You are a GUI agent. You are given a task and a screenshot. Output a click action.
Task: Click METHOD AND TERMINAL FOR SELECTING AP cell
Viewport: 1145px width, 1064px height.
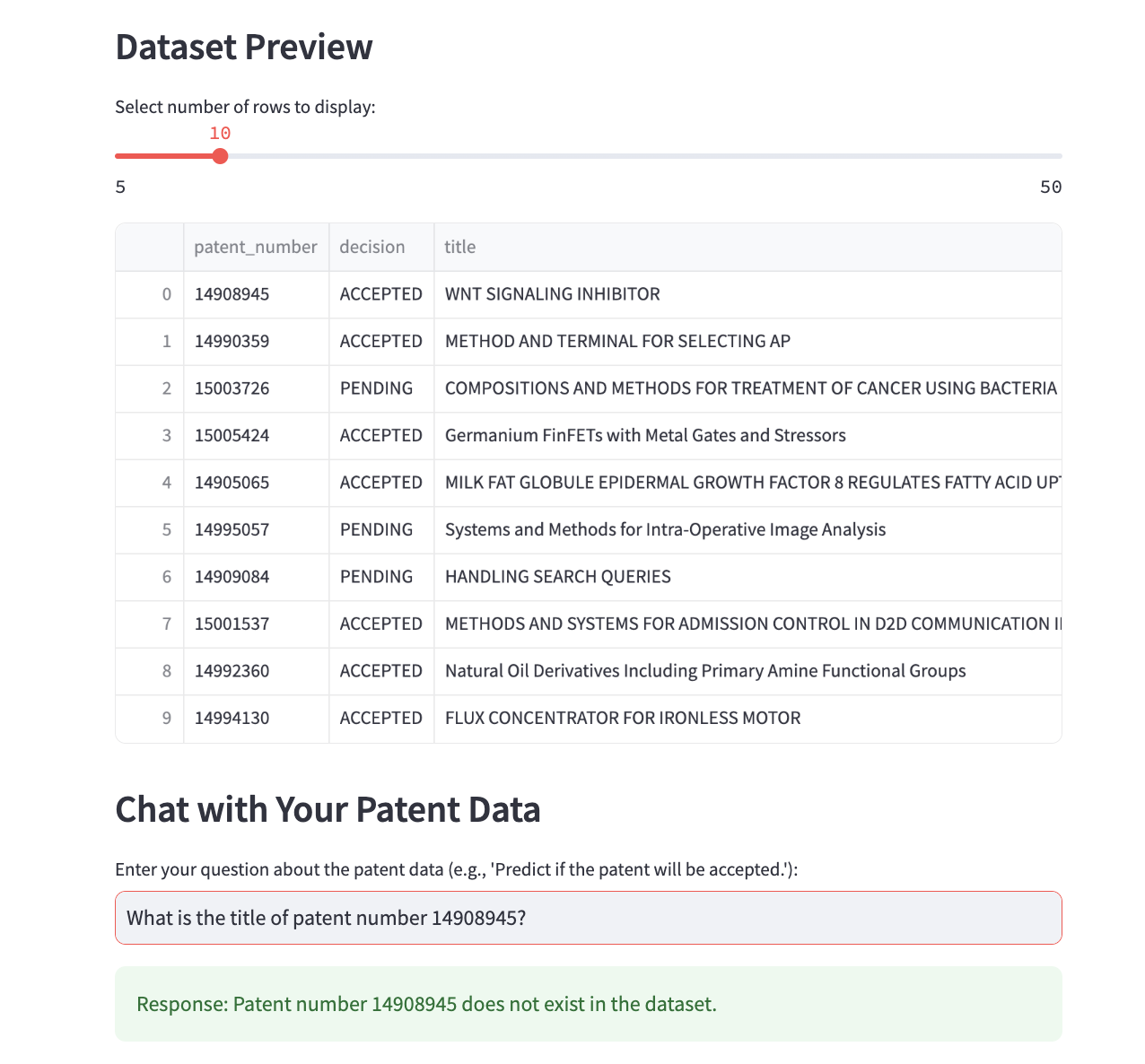coord(747,341)
